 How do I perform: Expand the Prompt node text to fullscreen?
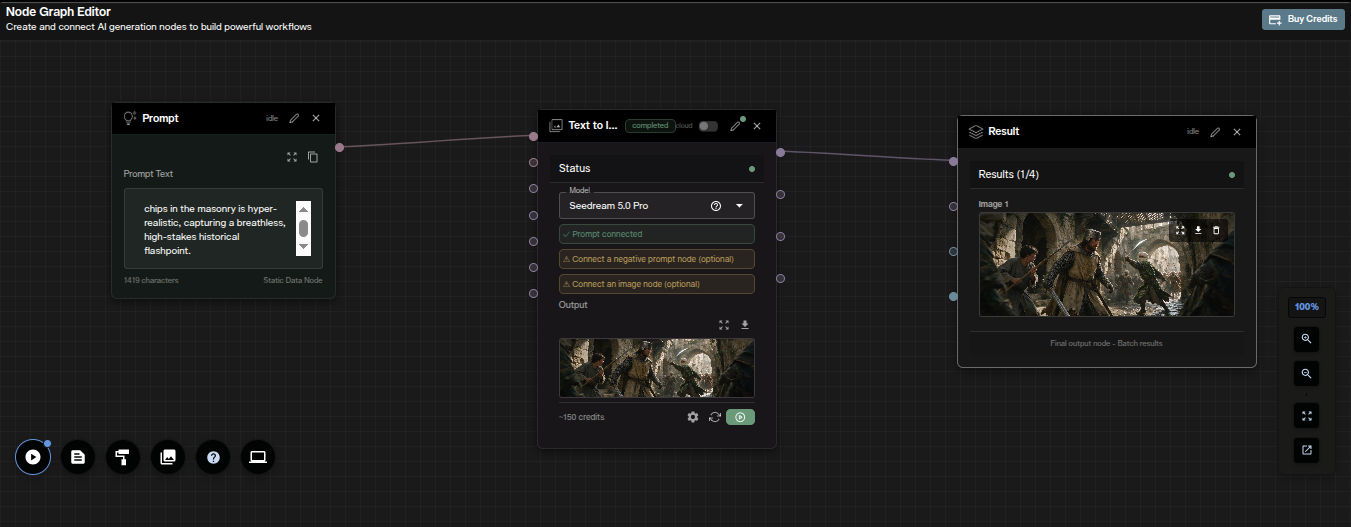pos(292,157)
